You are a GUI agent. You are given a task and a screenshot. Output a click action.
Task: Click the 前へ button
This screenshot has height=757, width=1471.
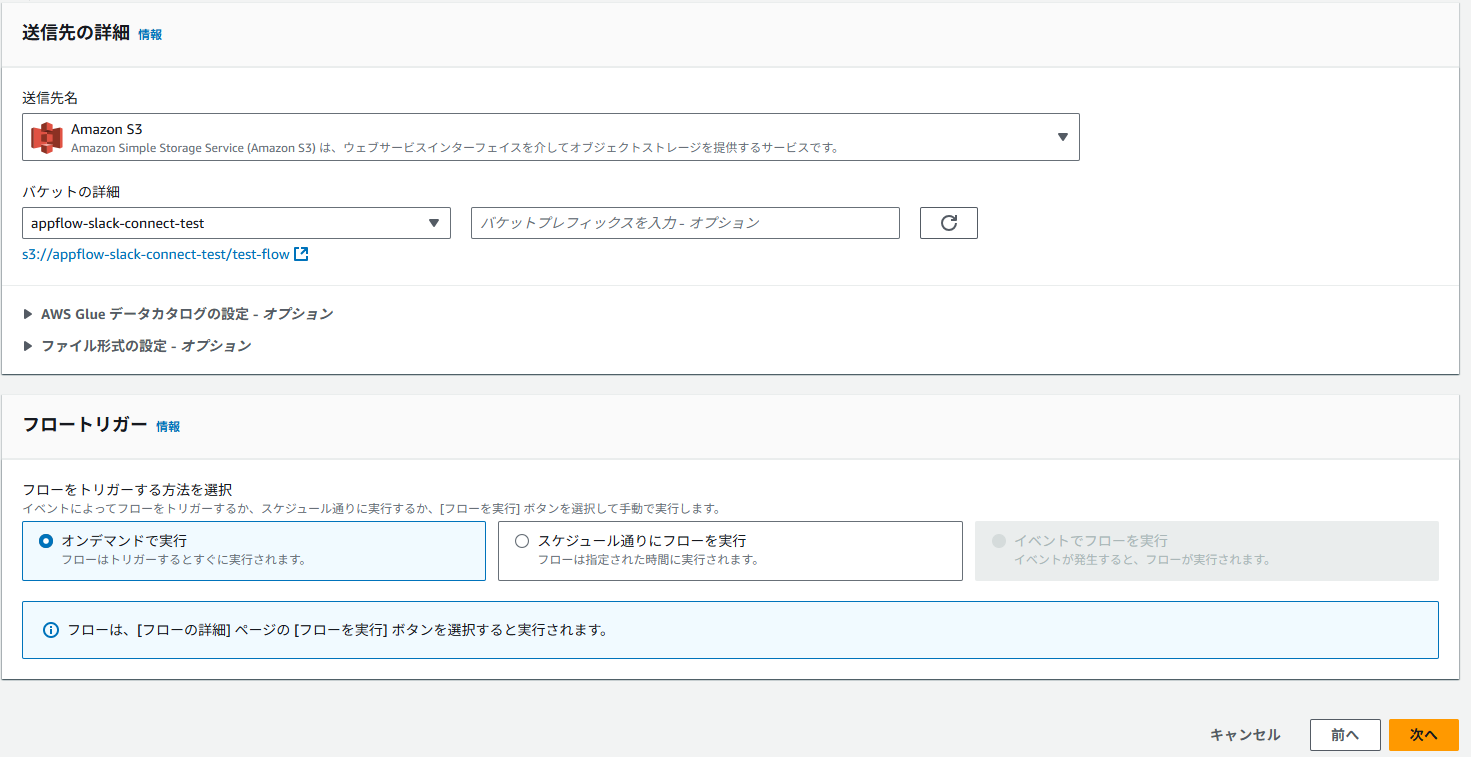click(1345, 735)
